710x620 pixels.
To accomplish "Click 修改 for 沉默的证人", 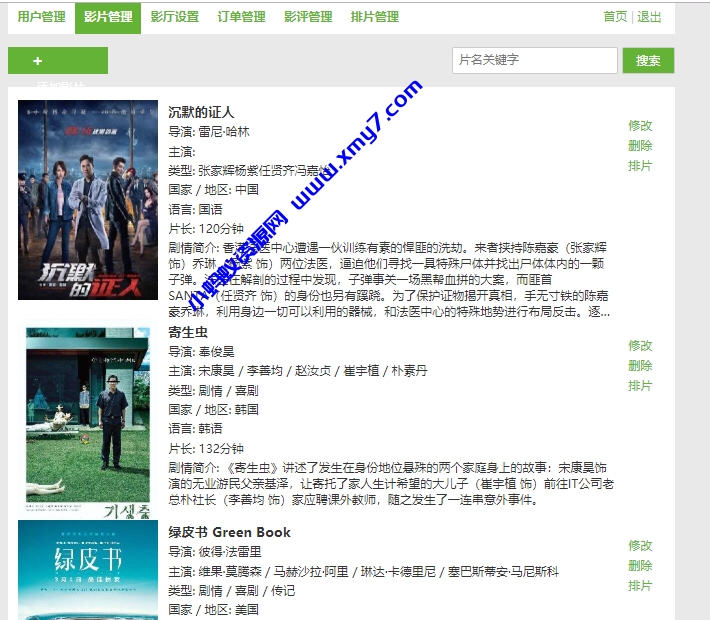I will (x=640, y=125).
